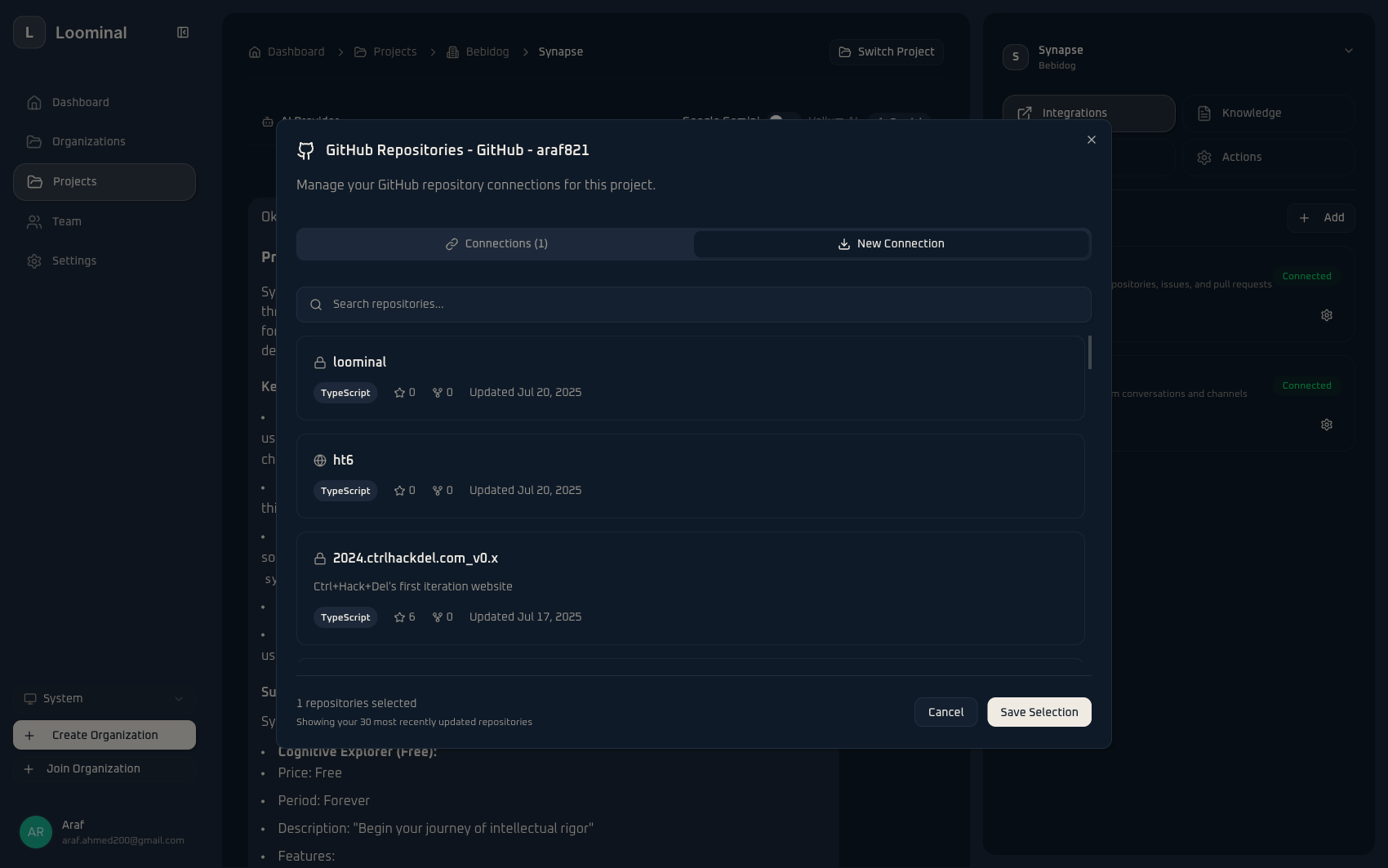Screen dimensions: 1388x868
Task: Click TypeScript badge on ht6
Action: 345,491
